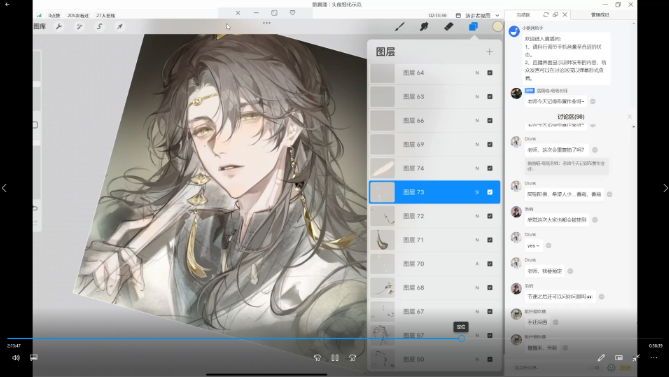669x377 pixels.
Task: Click the video back arrow at top left
Action: click(7, 4)
